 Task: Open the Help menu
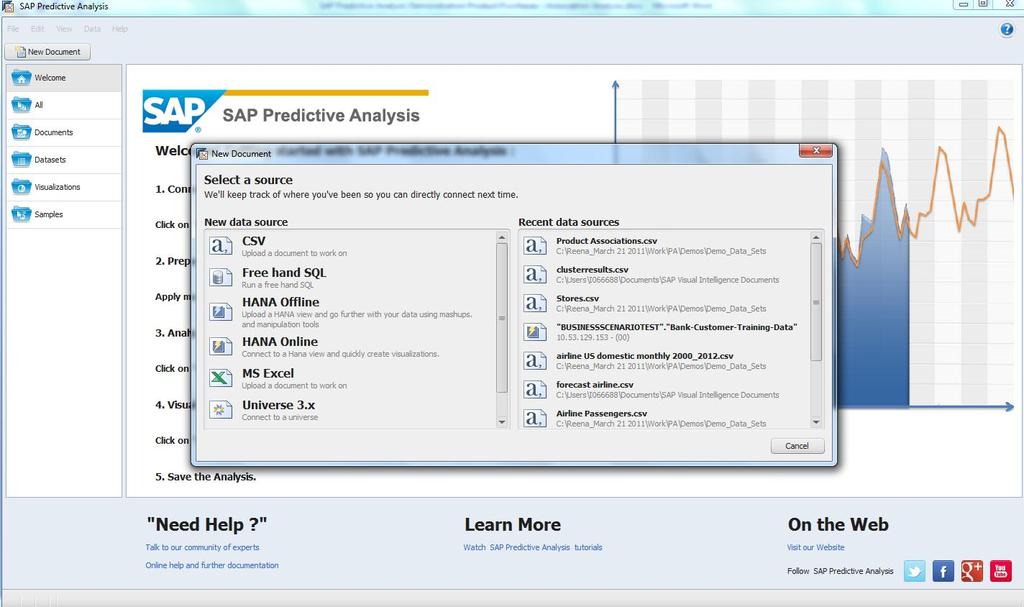click(x=120, y=29)
